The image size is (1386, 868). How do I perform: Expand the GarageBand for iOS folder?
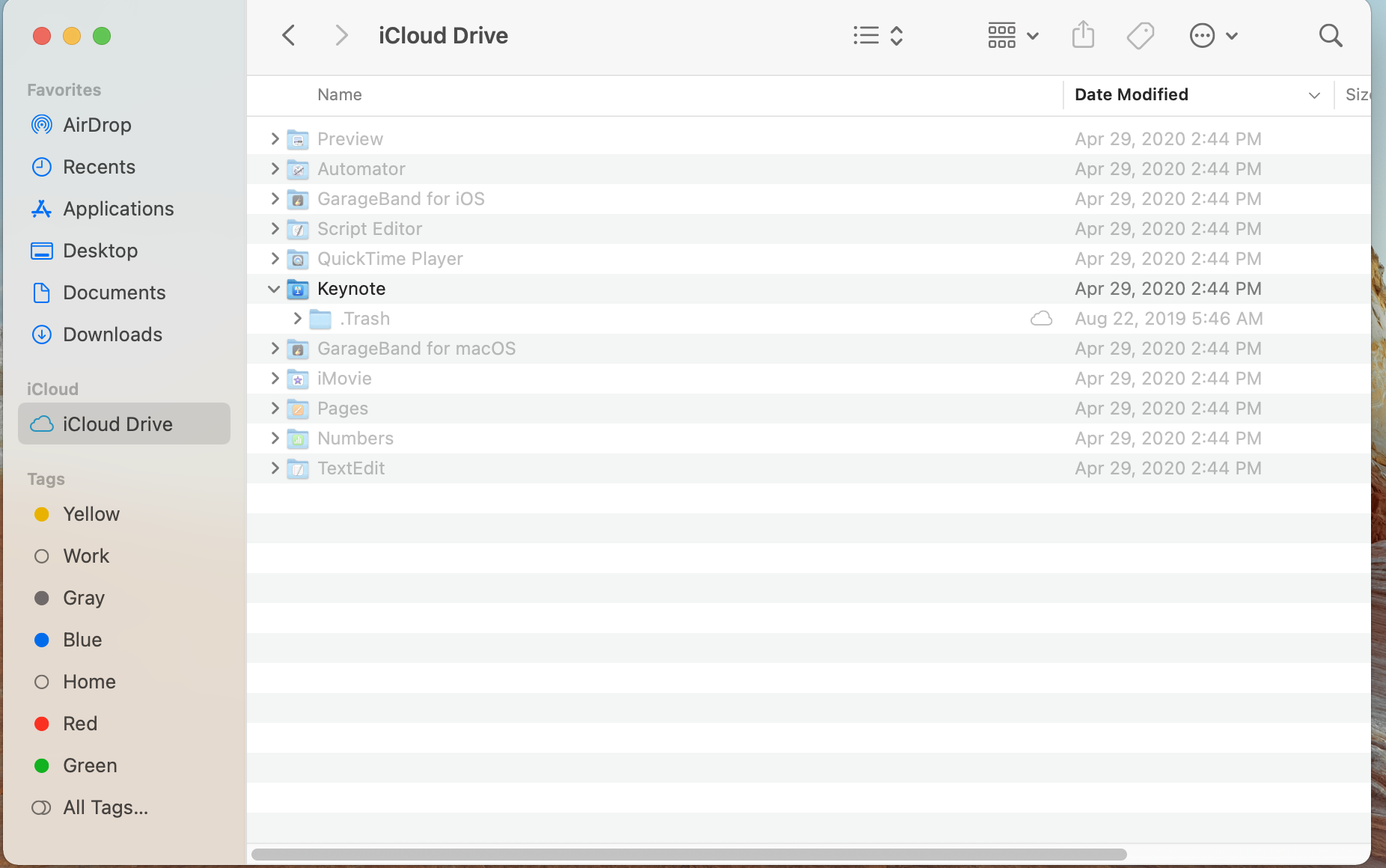pyautogui.click(x=275, y=198)
